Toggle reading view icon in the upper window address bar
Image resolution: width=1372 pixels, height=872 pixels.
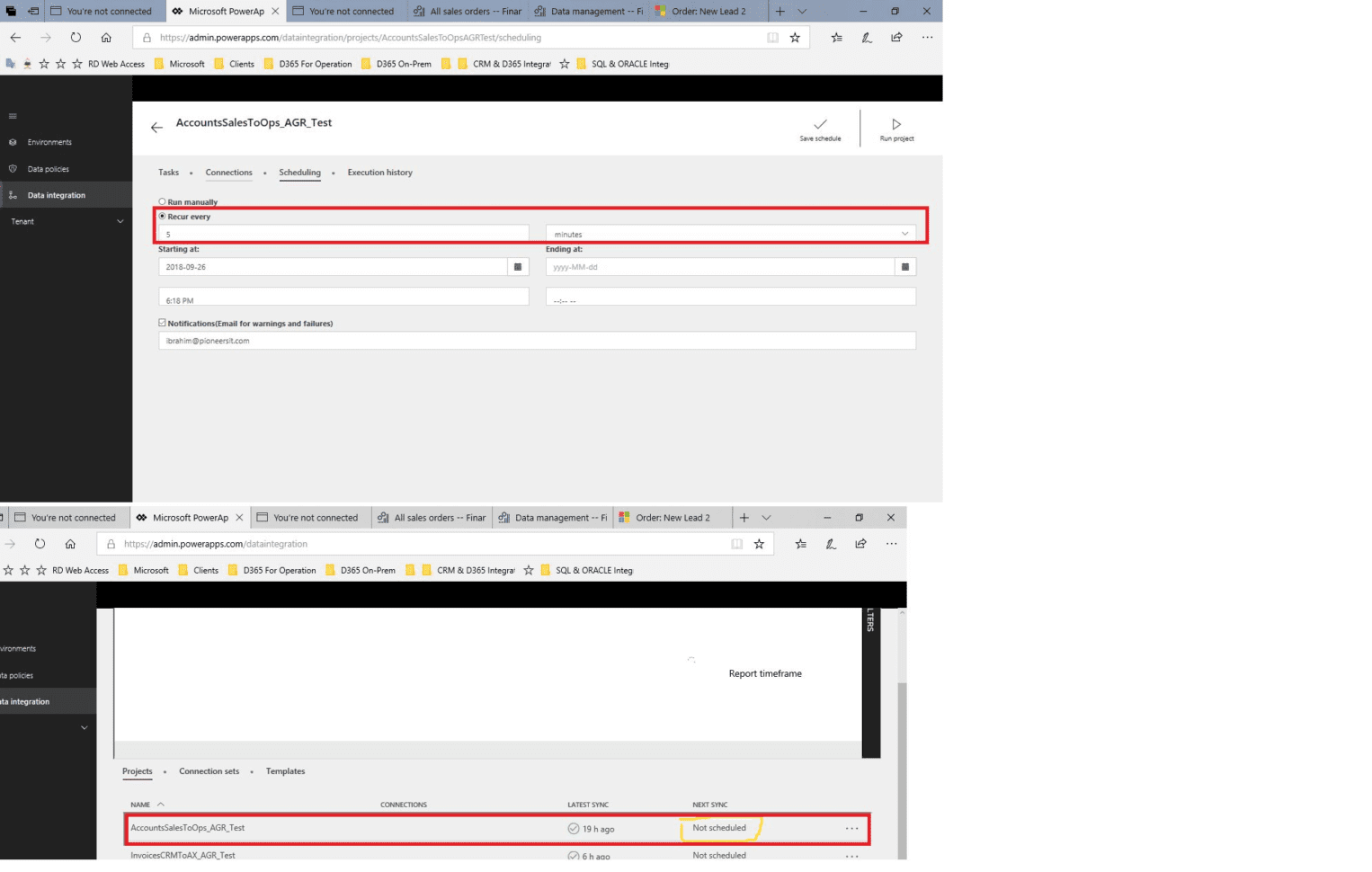click(772, 38)
